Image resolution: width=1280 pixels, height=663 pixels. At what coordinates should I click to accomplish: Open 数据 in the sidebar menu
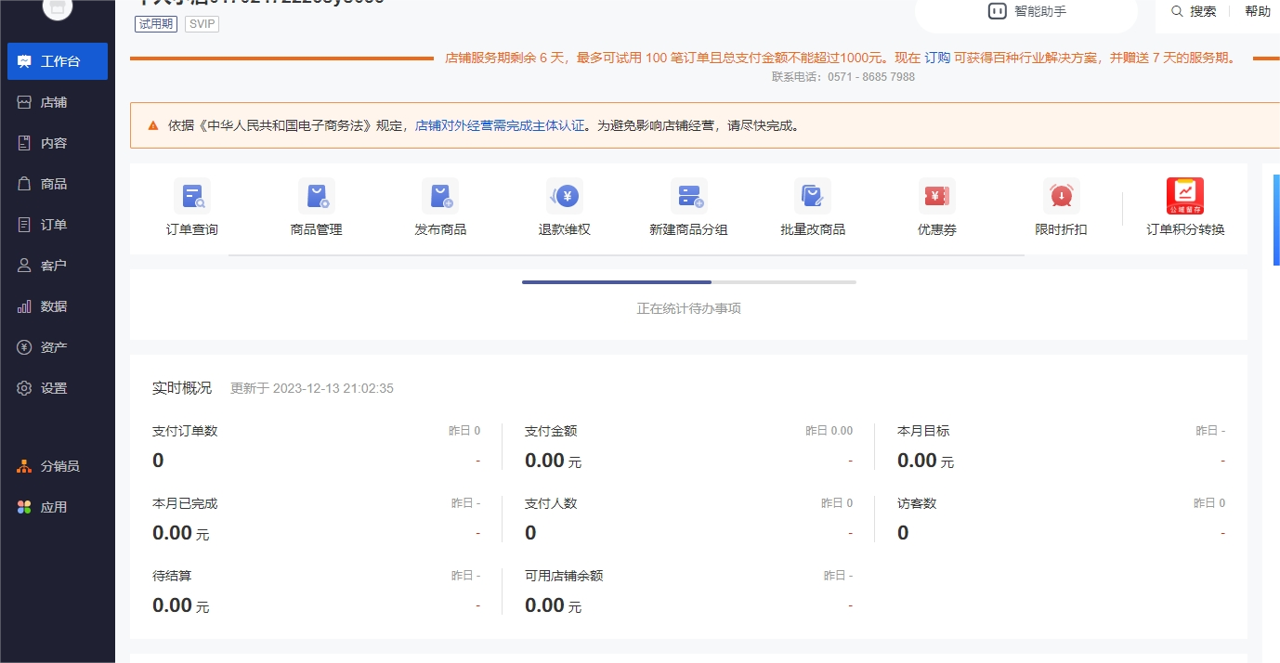coord(54,307)
